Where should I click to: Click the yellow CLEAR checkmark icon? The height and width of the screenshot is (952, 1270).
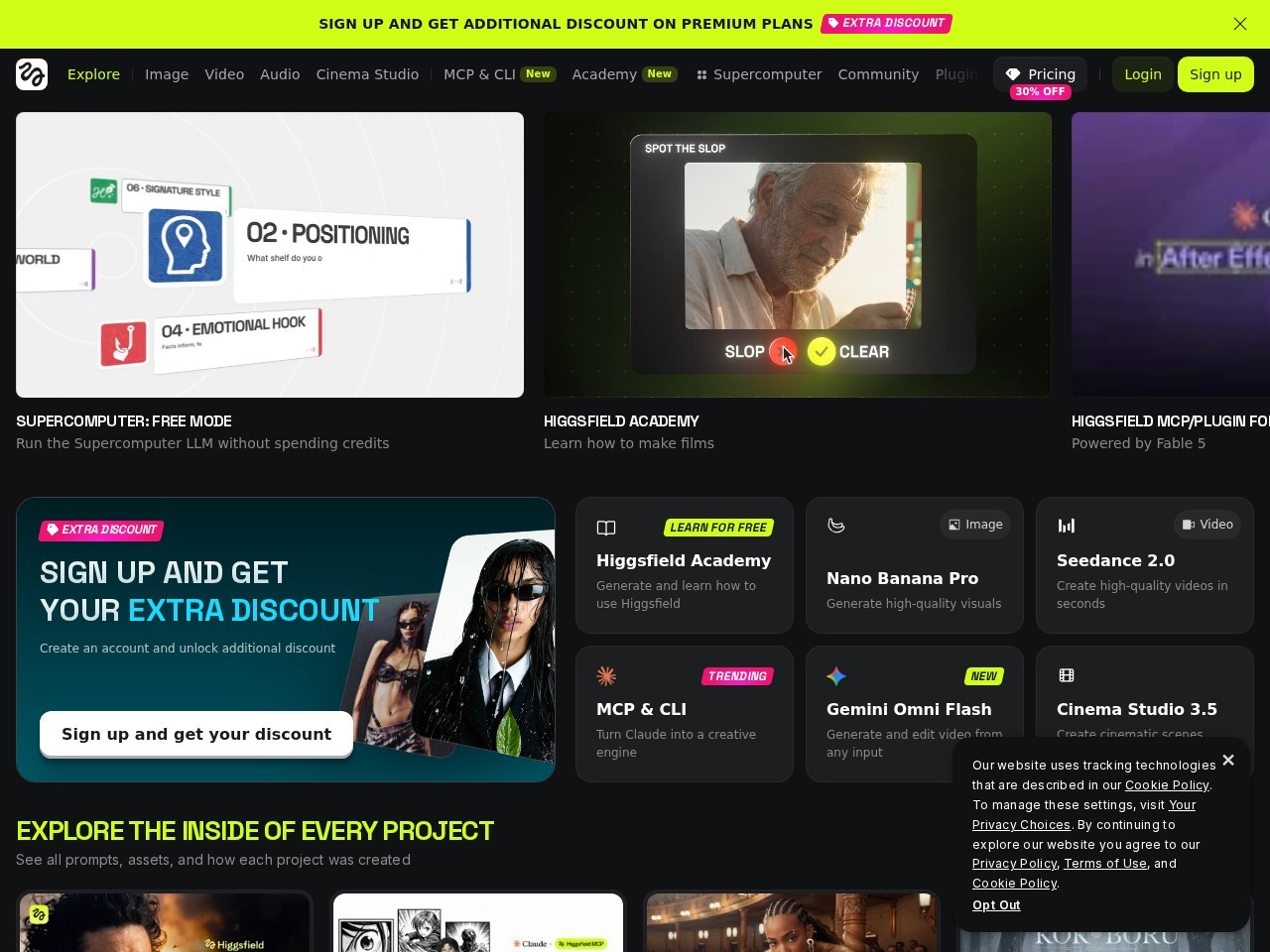click(x=822, y=352)
